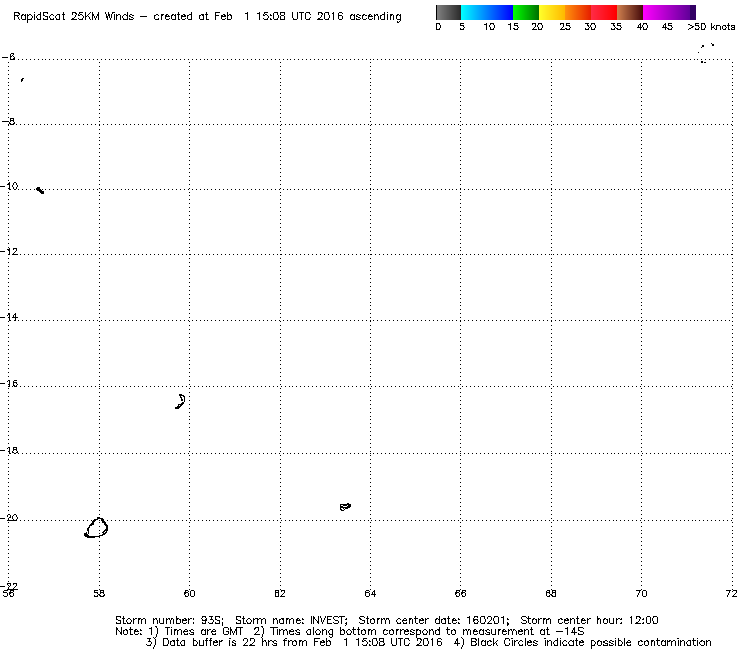Click the yellow 20-25 knots color band
Viewport: 740px width, 650px height.
click(552, 12)
